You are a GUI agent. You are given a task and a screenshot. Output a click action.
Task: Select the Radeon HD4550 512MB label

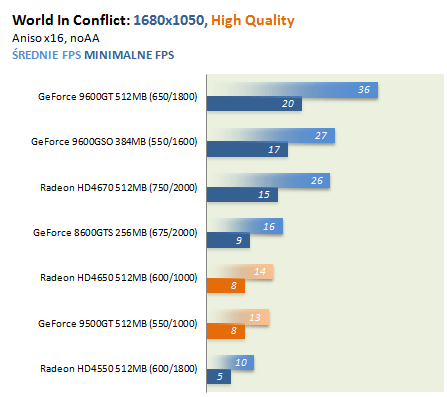(x=119, y=369)
